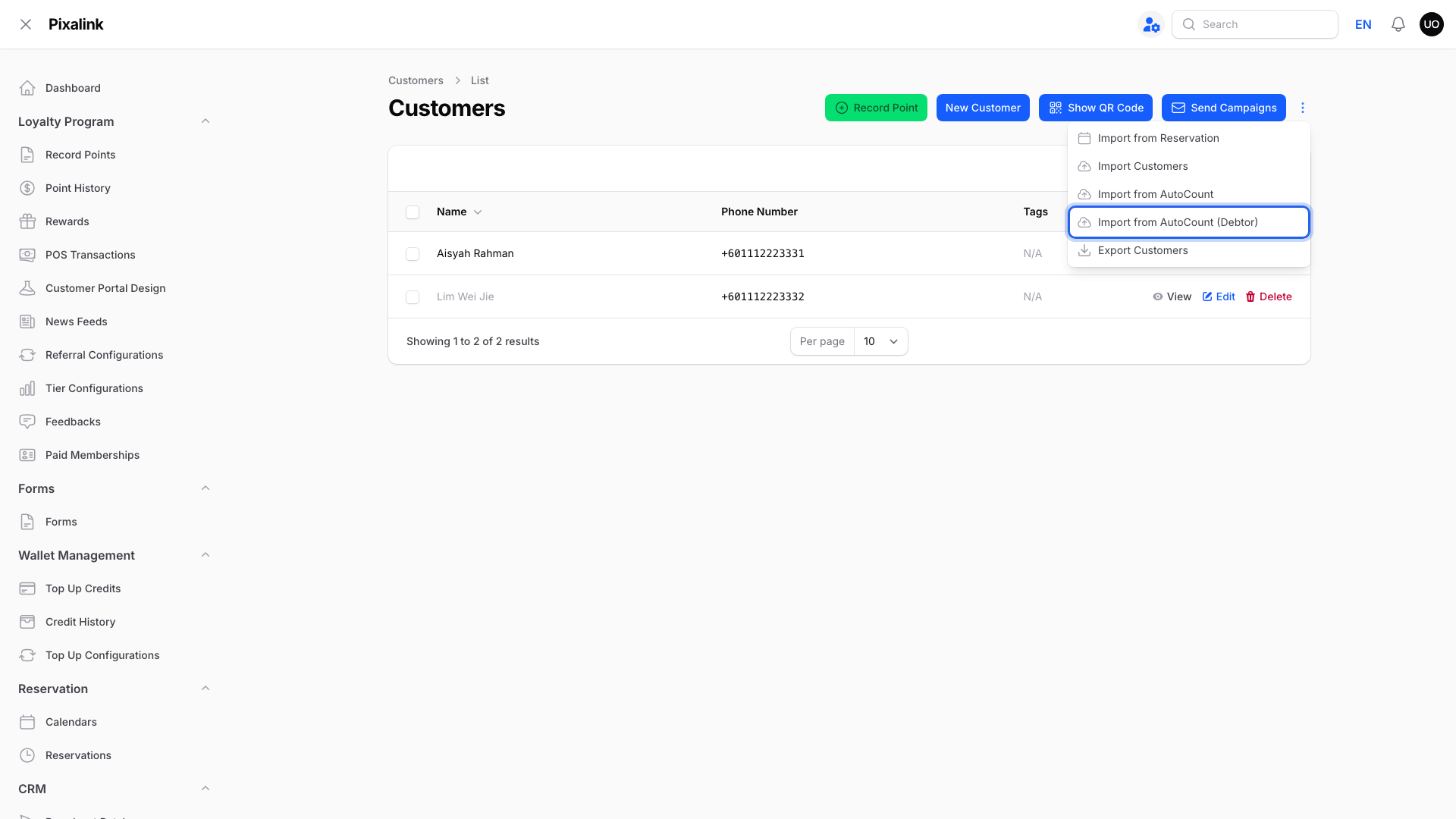Click the News Feeds newspaper icon
This screenshot has width=1456, height=819.
pyautogui.click(x=27, y=322)
